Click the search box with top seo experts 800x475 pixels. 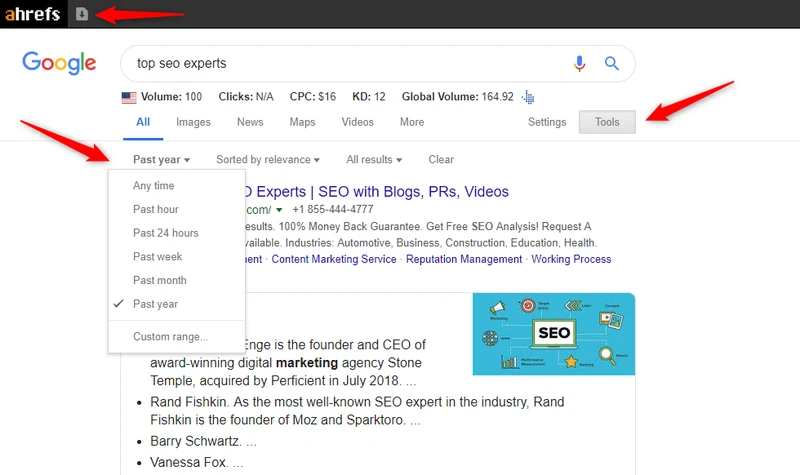378,63
